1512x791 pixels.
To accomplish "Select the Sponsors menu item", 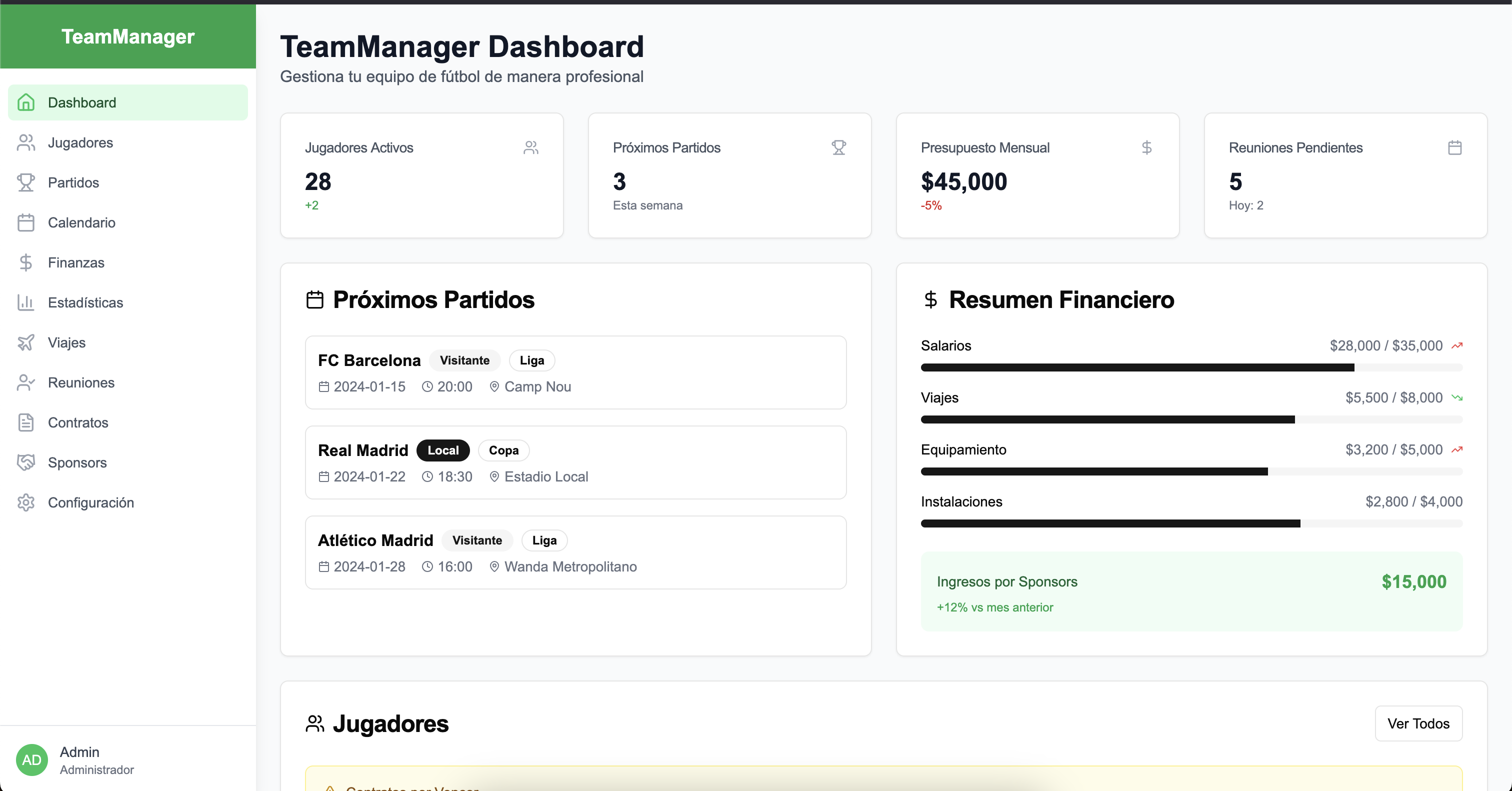I will point(128,462).
